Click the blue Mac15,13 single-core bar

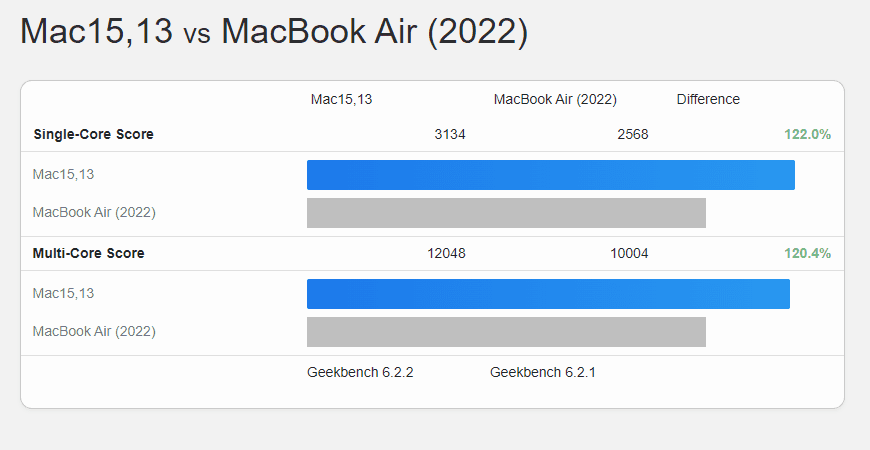[550, 175]
